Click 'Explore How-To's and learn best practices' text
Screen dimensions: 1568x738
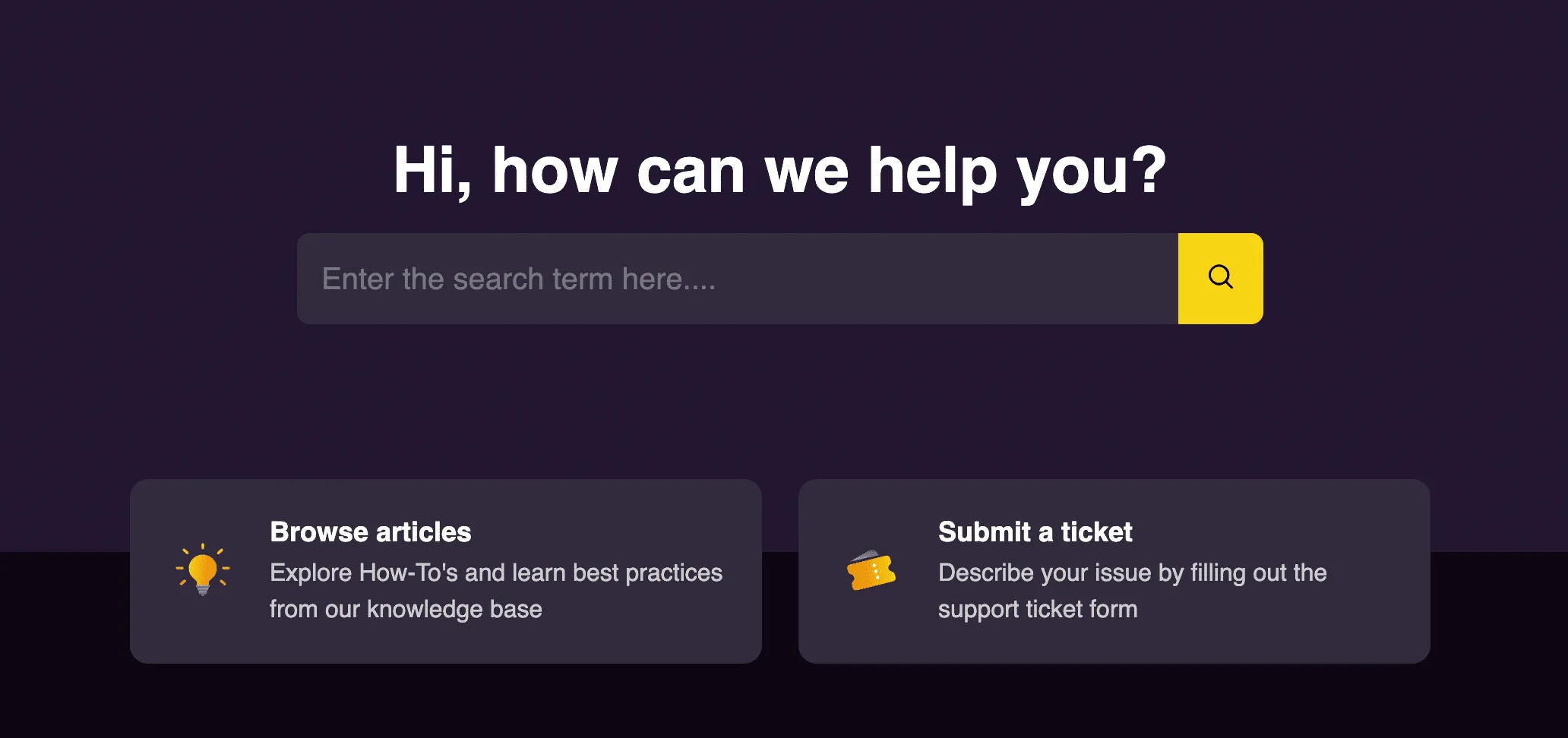pos(496,572)
